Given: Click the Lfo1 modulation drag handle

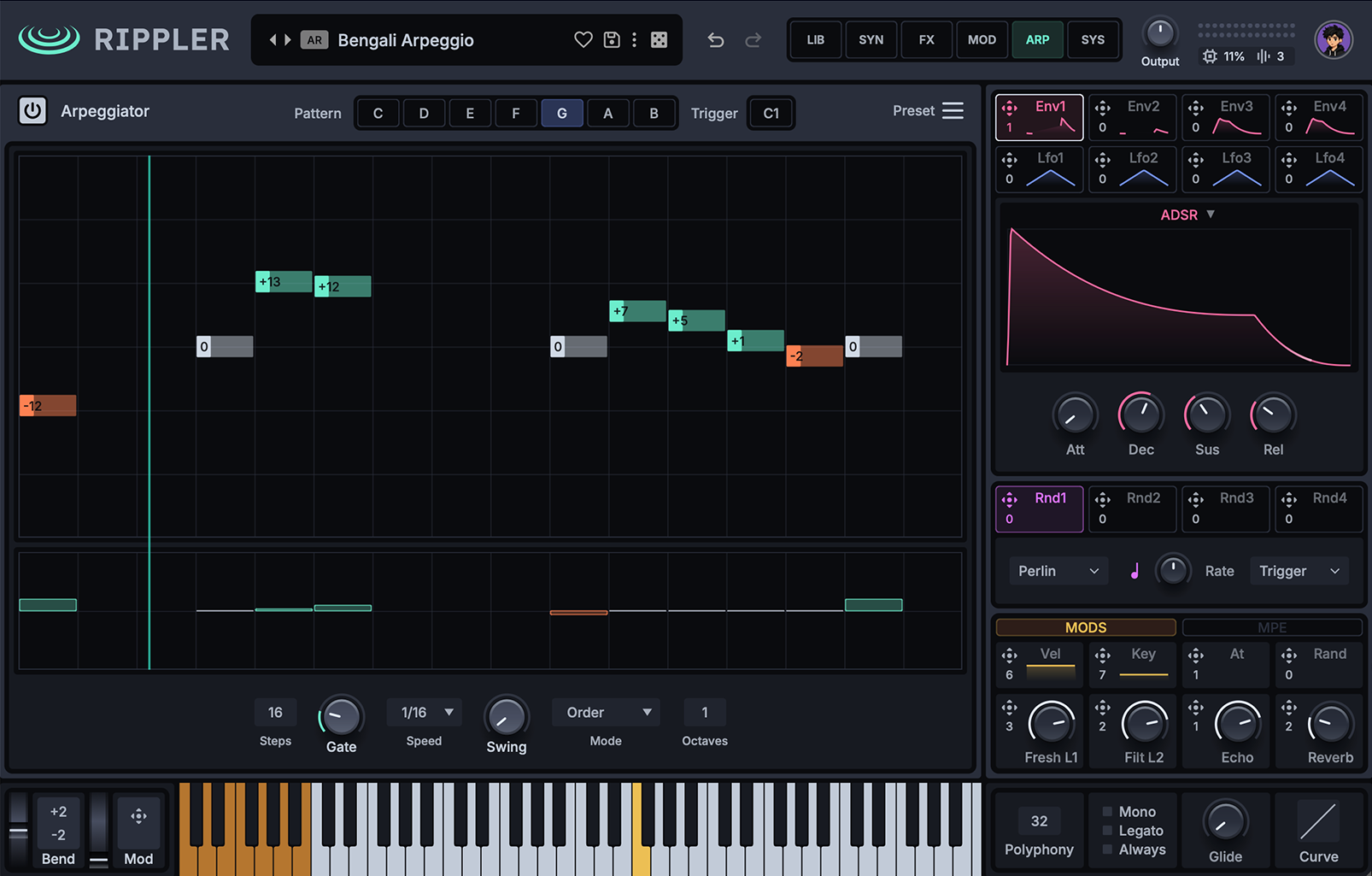Looking at the screenshot, I should click(x=1010, y=159).
